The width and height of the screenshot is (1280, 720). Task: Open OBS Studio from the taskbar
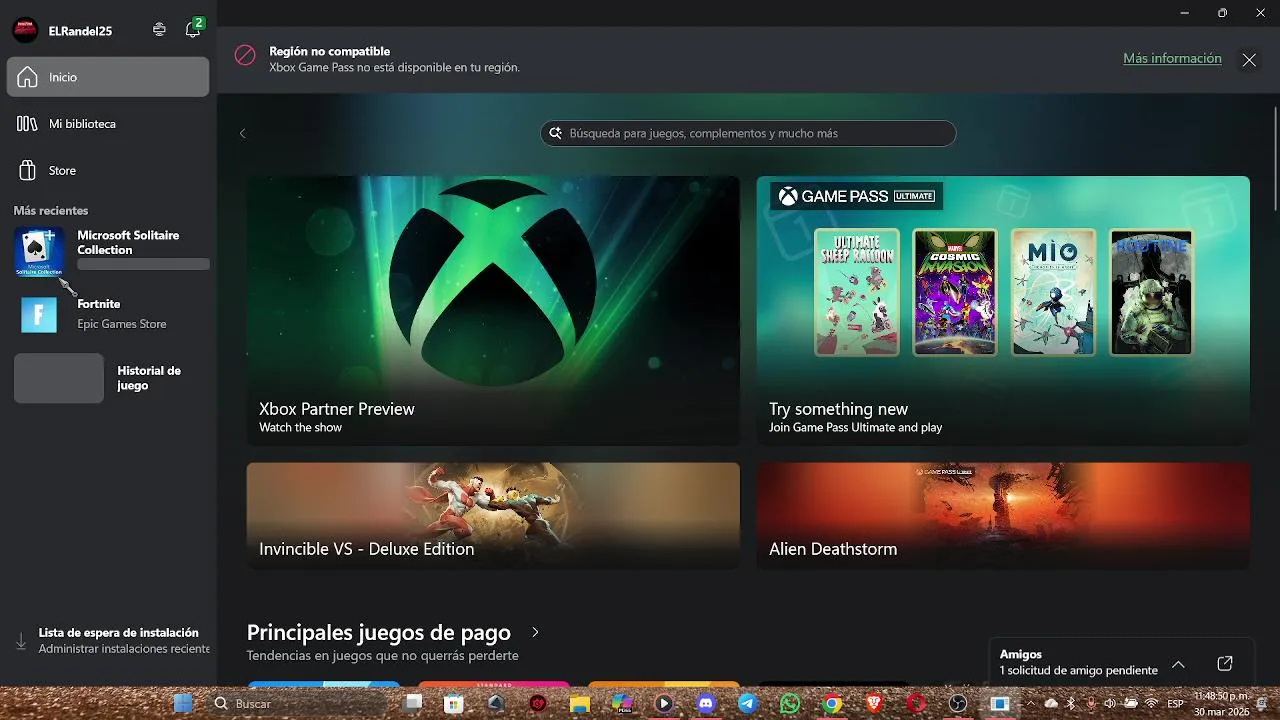[958, 704]
